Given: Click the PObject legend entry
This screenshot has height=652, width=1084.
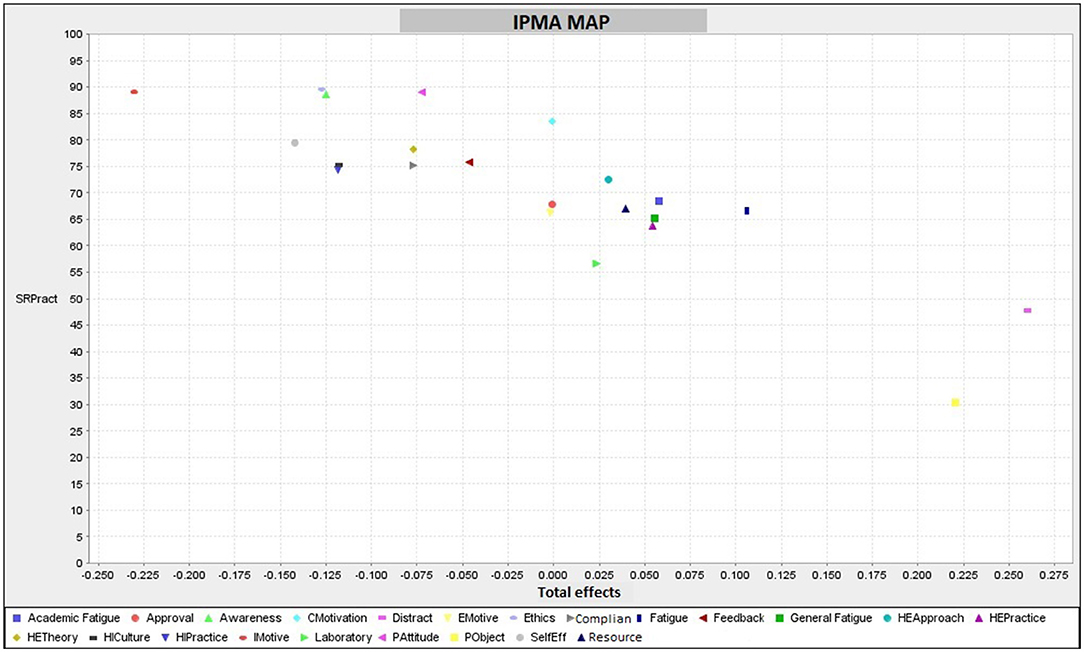Looking at the screenshot, I should [478, 637].
